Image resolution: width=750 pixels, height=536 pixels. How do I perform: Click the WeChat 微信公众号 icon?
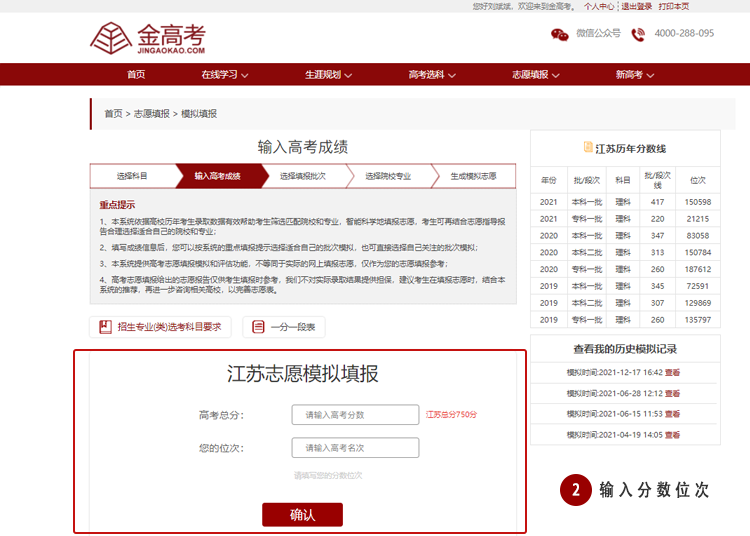point(560,34)
